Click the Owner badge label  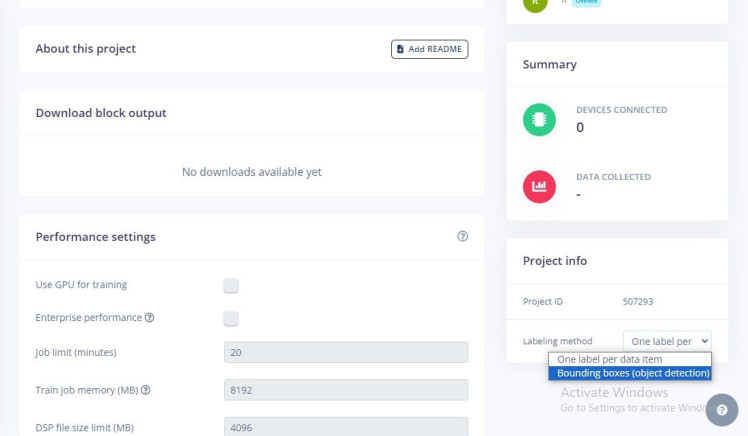[586, 2]
